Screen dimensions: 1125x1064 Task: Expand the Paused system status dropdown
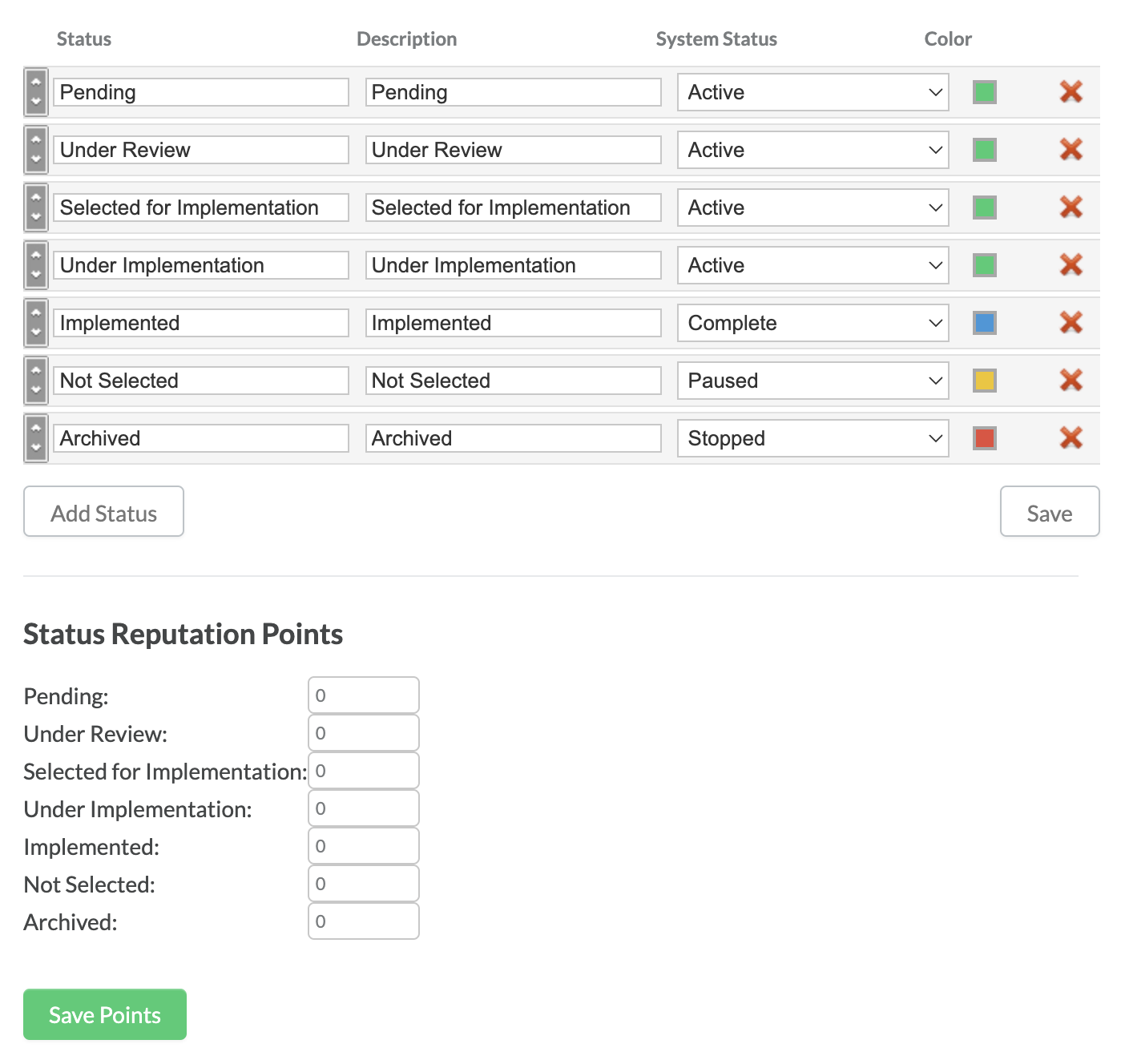pyautogui.click(x=812, y=381)
